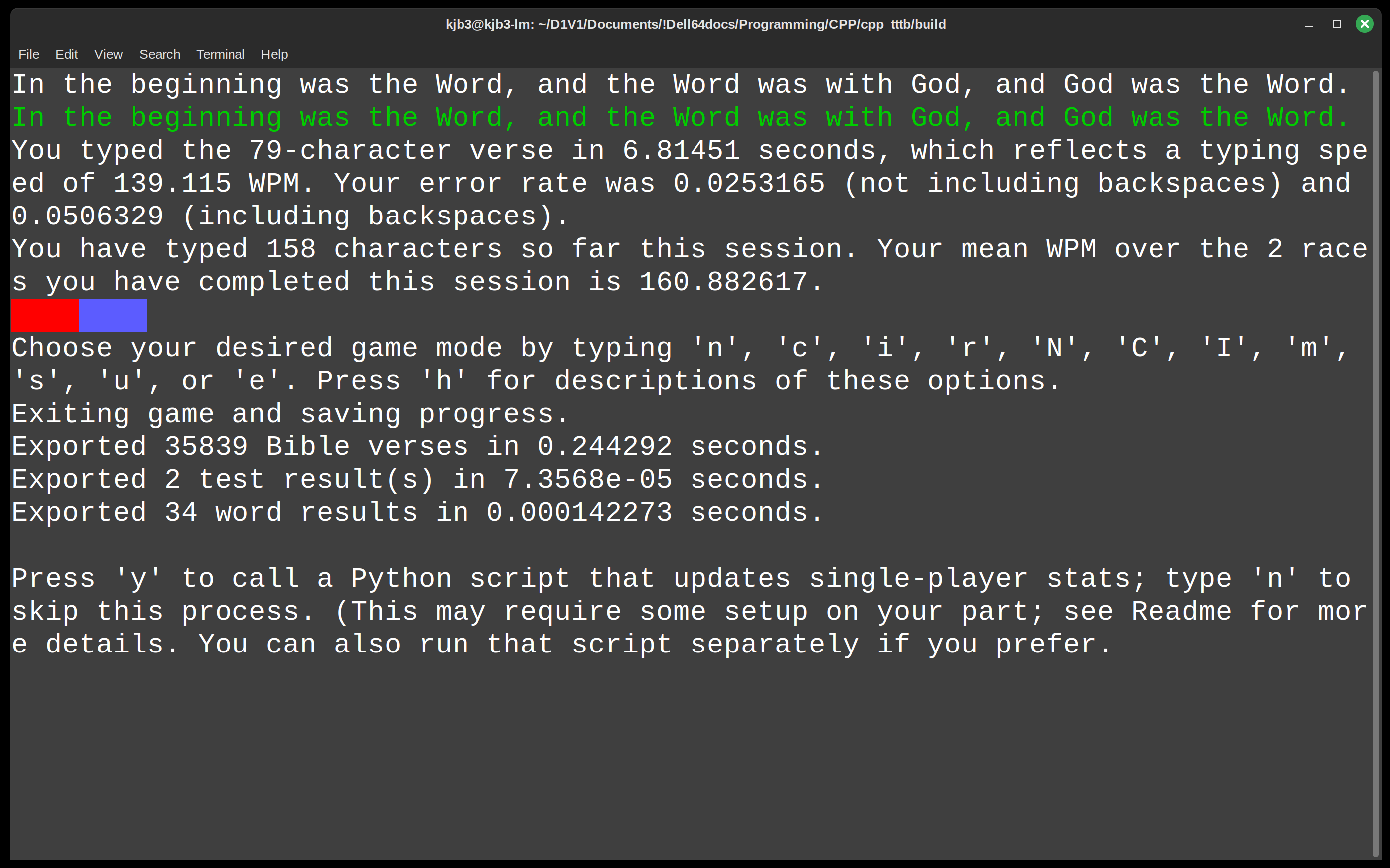Viewport: 1390px width, 868px height.
Task: Open the File menu
Action: 29,54
